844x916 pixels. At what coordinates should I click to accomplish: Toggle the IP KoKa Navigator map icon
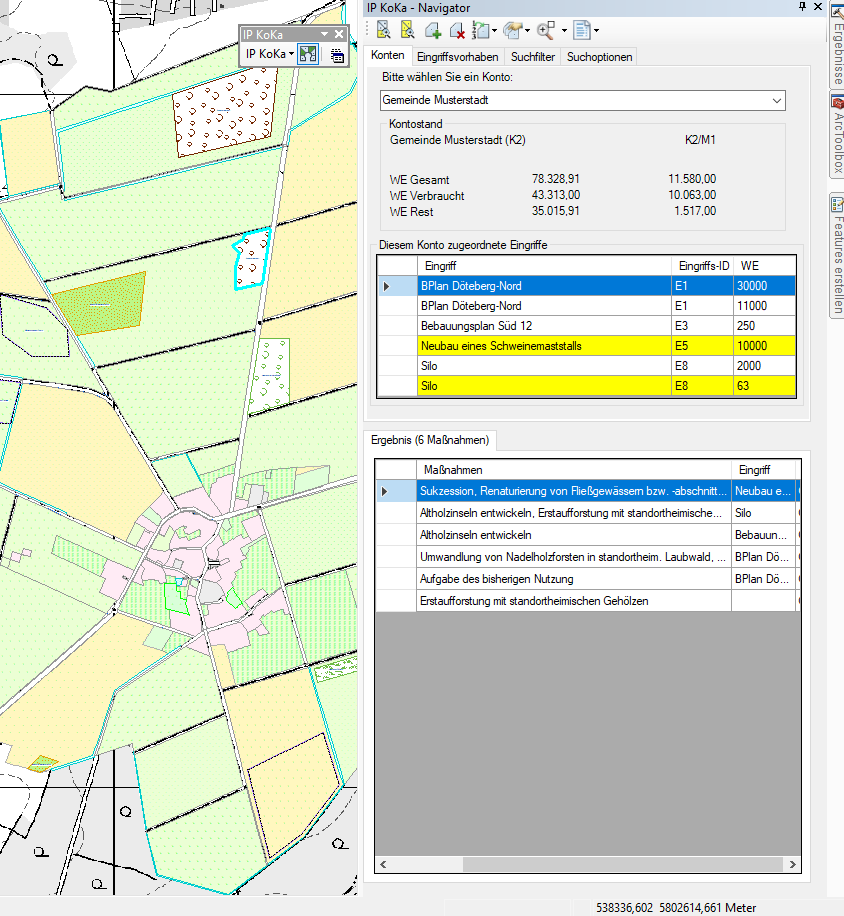(308, 54)
